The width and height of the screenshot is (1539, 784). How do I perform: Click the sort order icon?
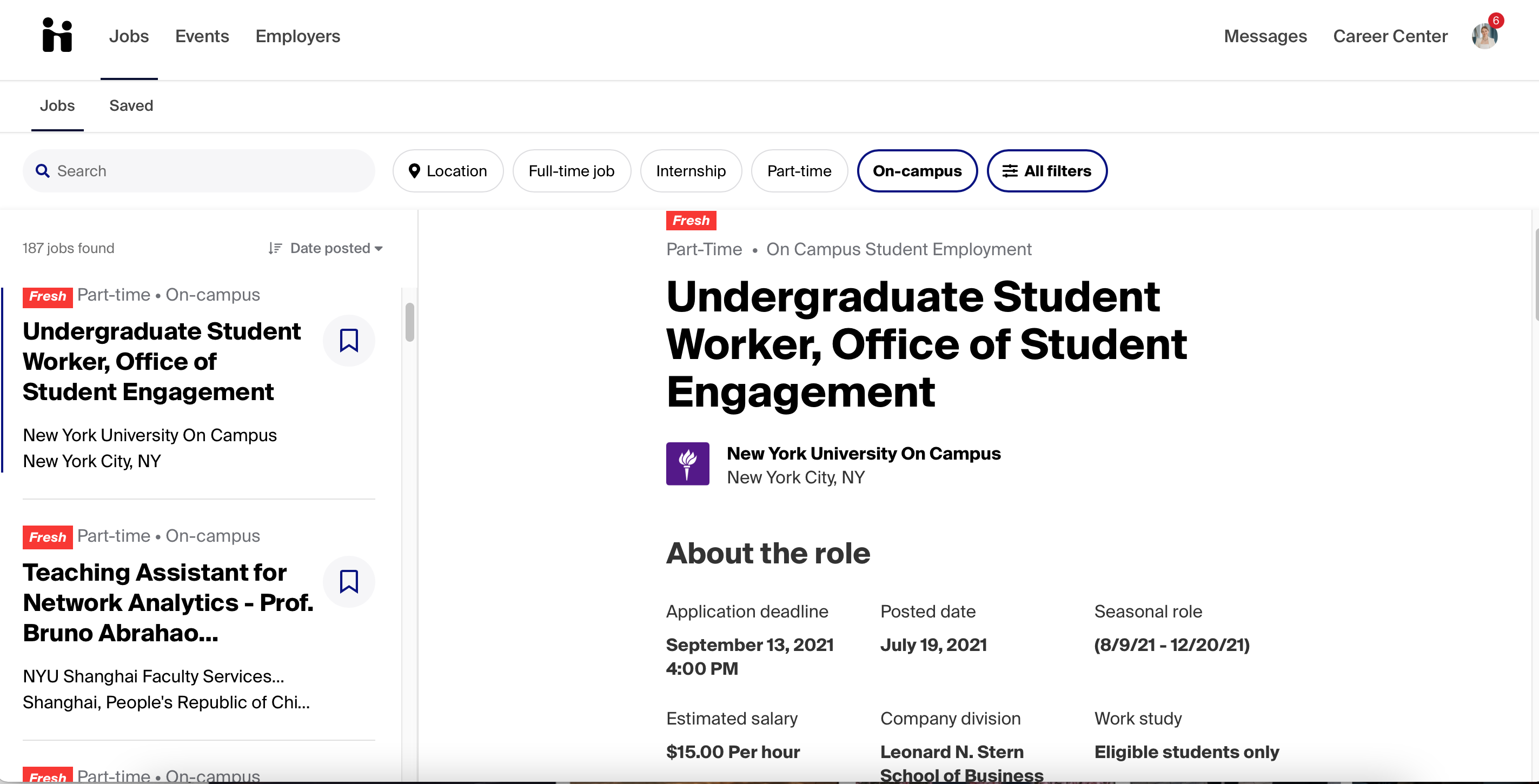tap(275, 248)
